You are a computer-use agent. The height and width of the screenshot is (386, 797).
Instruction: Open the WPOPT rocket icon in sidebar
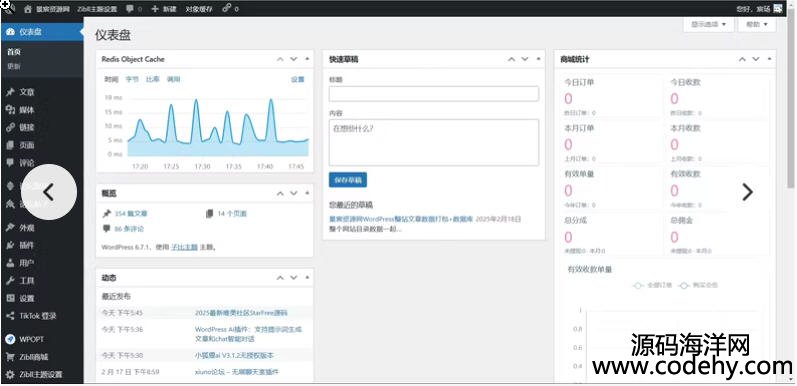coord(10,339)
